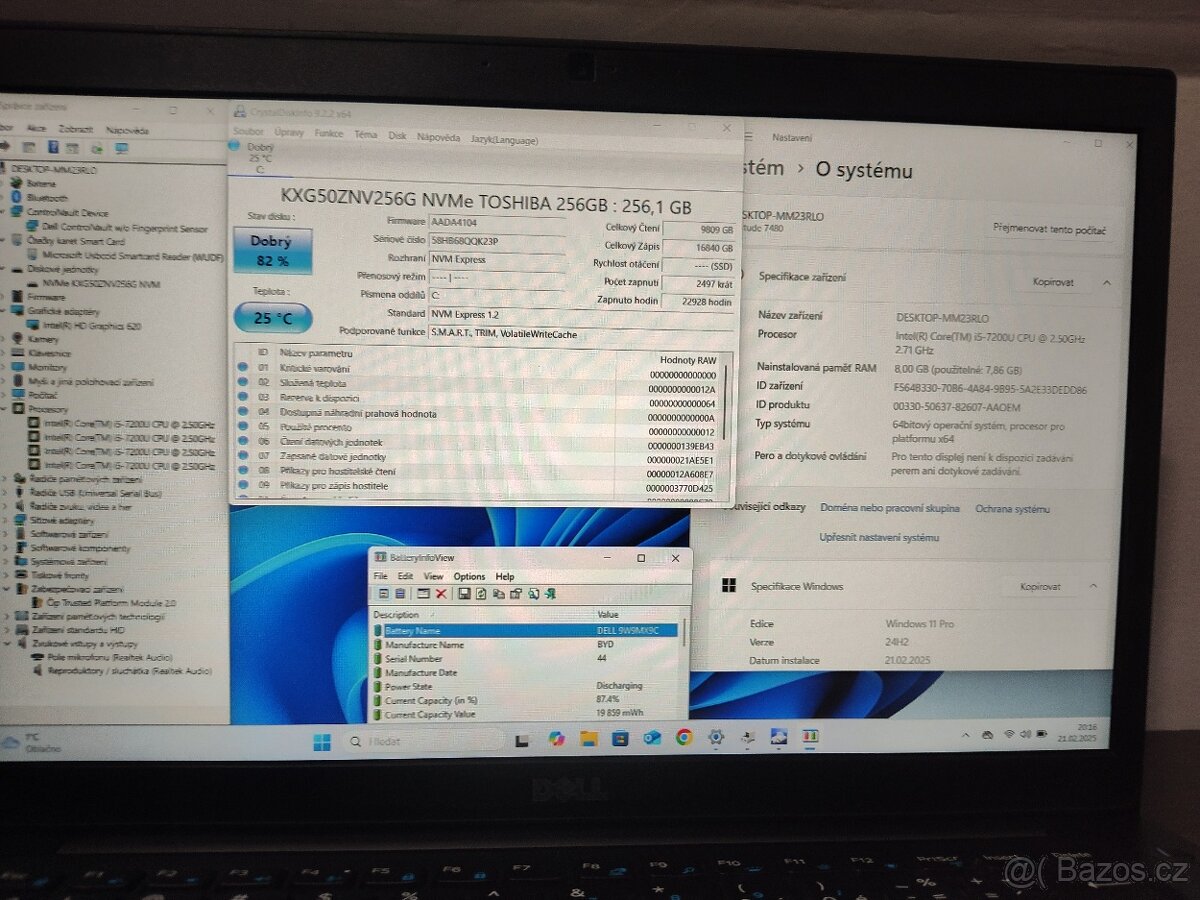Click the red X delete icon in BatteryInfoView
This screenshot has height=900, width=1200.
(441, 593)
